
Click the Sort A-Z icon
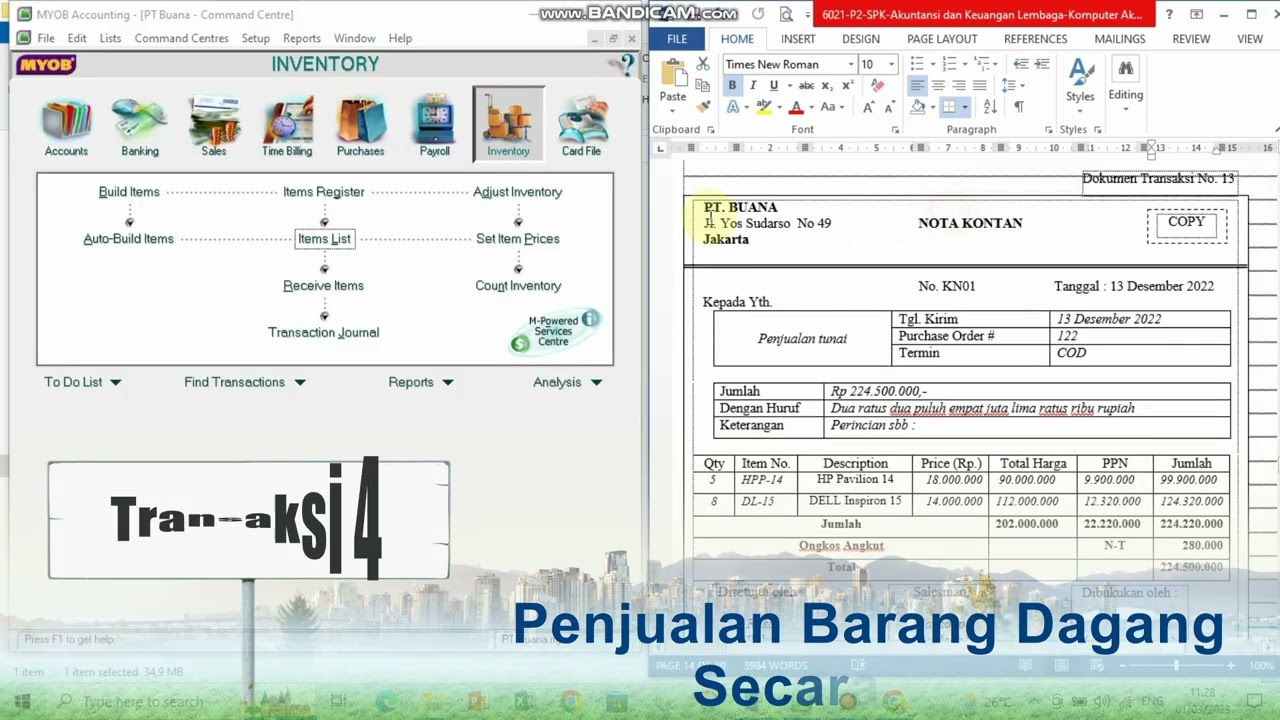point(990,107)
